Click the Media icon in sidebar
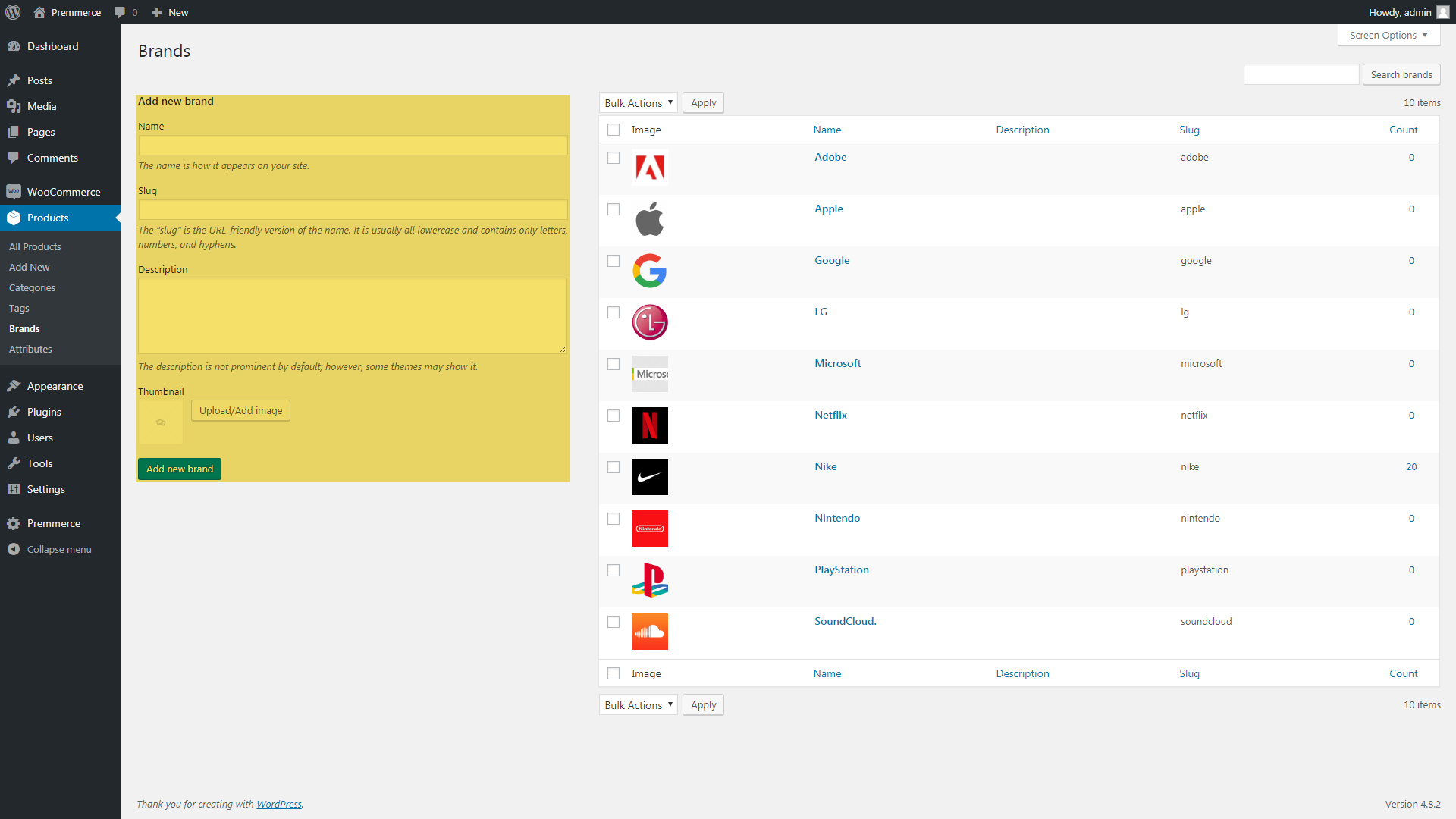 [14, 106]
